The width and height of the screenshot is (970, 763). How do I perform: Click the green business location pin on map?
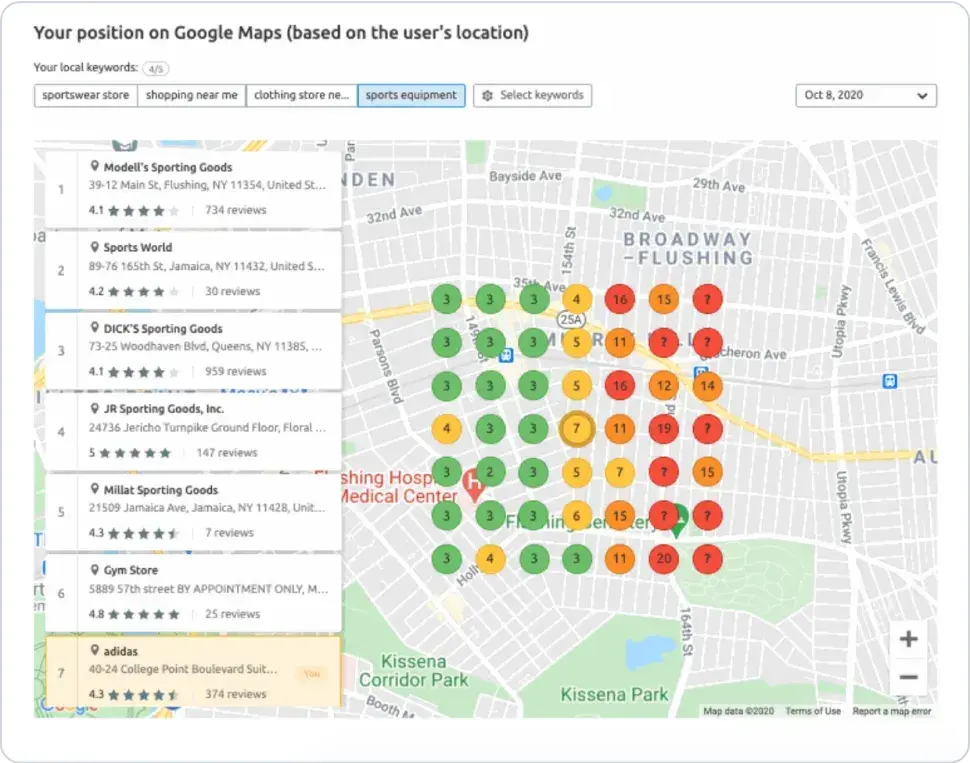click(x=678, y=519)
